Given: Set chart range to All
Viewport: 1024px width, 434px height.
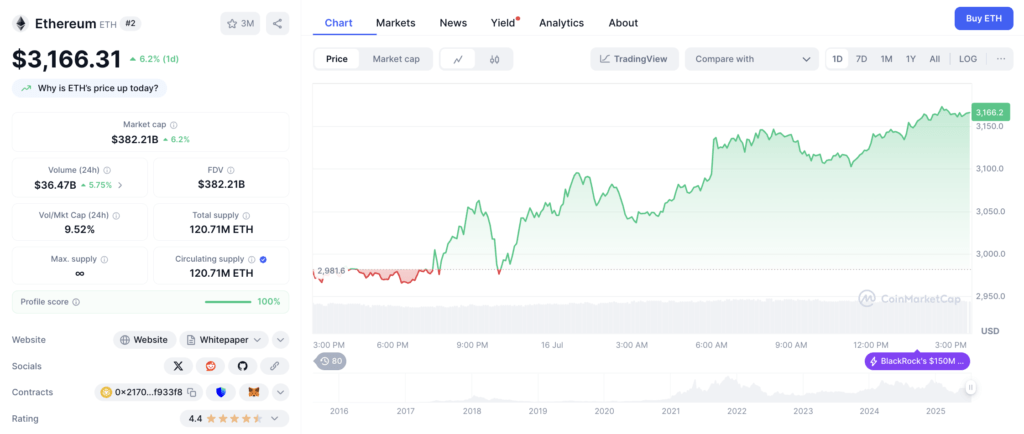Looking at the screenshot, I should [935, 59].
